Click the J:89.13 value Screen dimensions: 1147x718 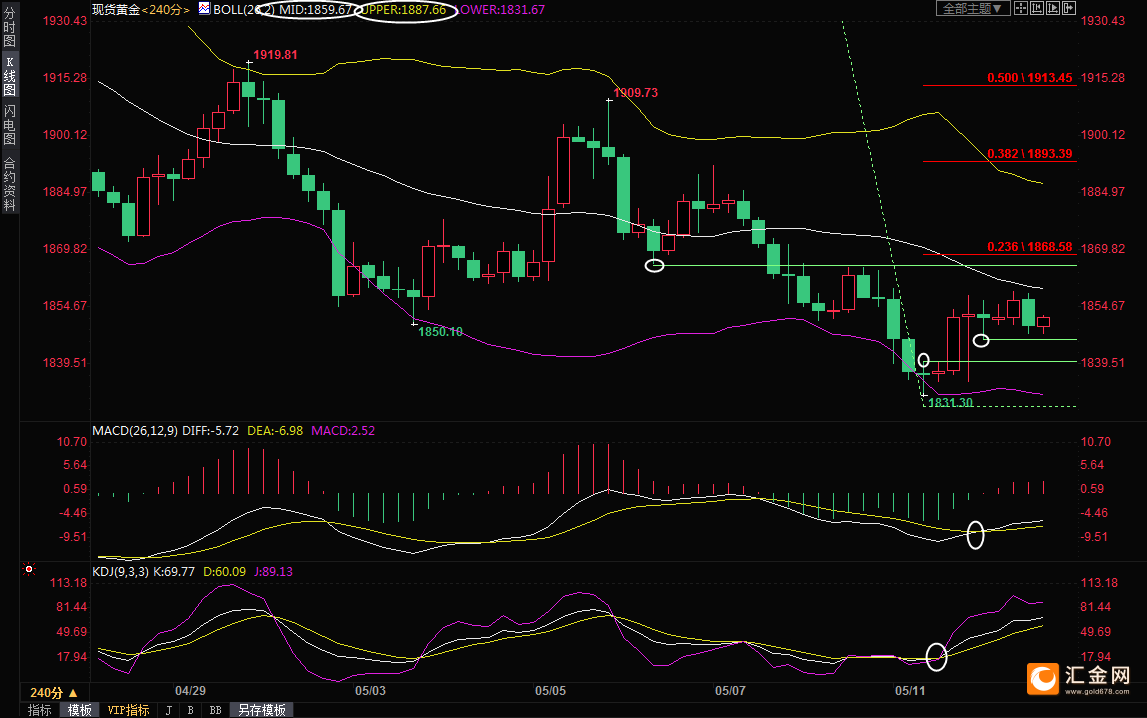point(274,572)
